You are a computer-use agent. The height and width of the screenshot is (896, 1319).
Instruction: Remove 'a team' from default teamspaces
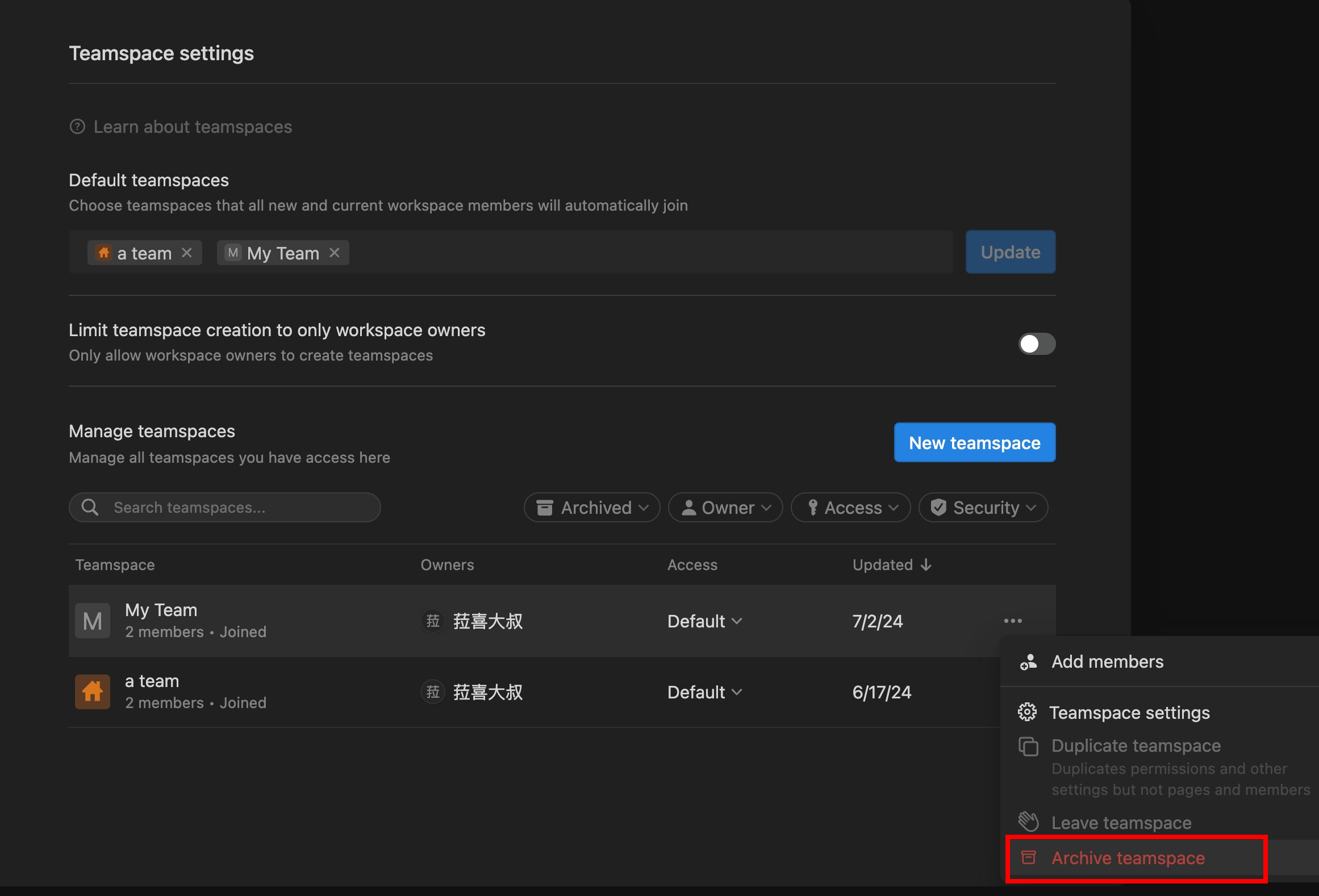click(x=187, y=253)
